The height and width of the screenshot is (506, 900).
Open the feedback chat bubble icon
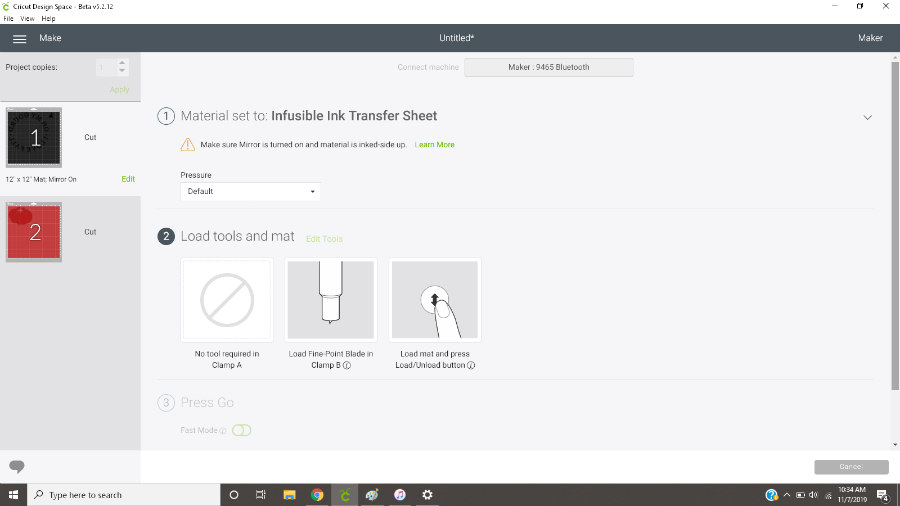[16, 467]
